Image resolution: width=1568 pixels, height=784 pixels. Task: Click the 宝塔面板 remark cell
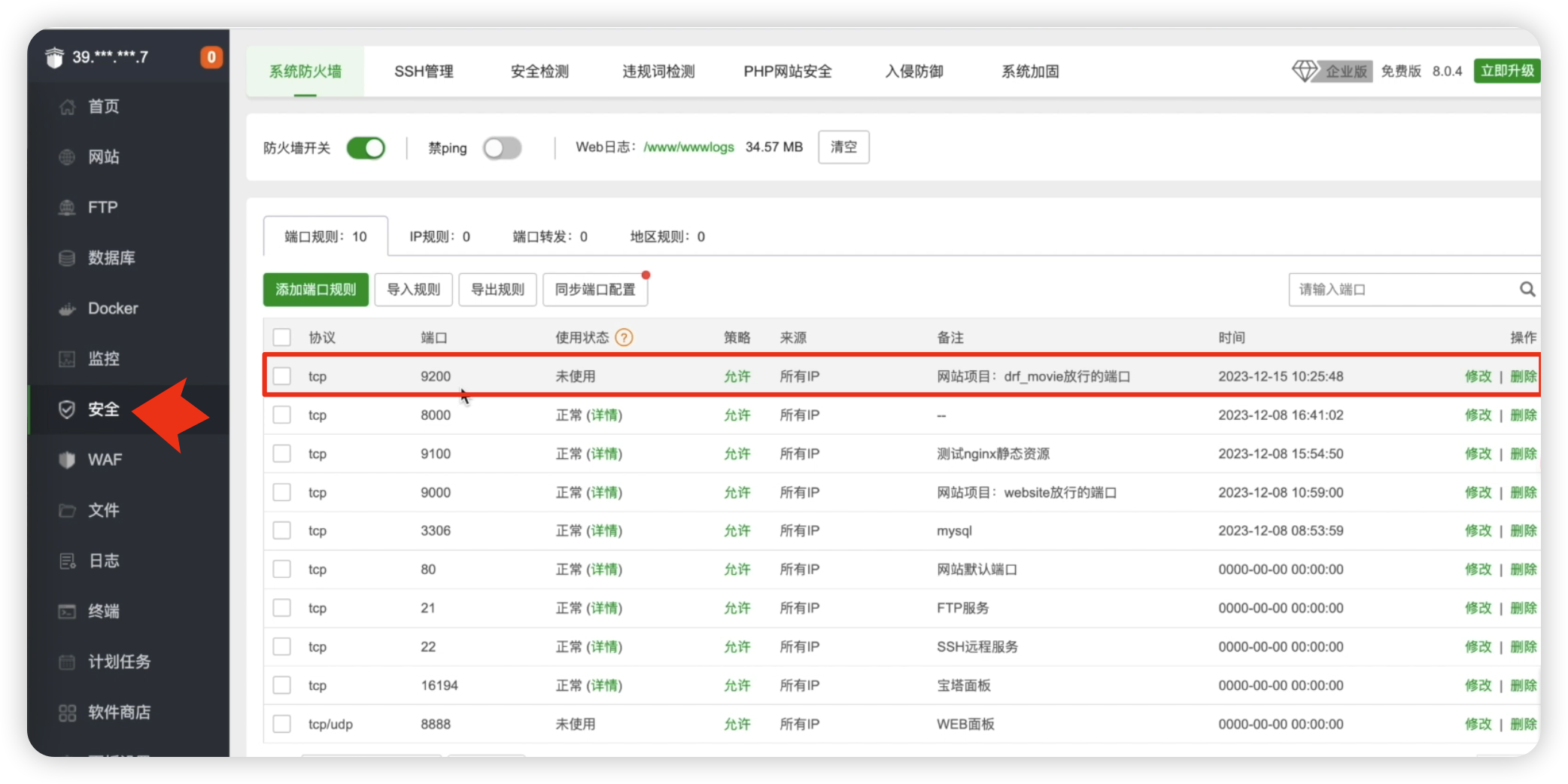pyautogui.click(x=964, y=685)
